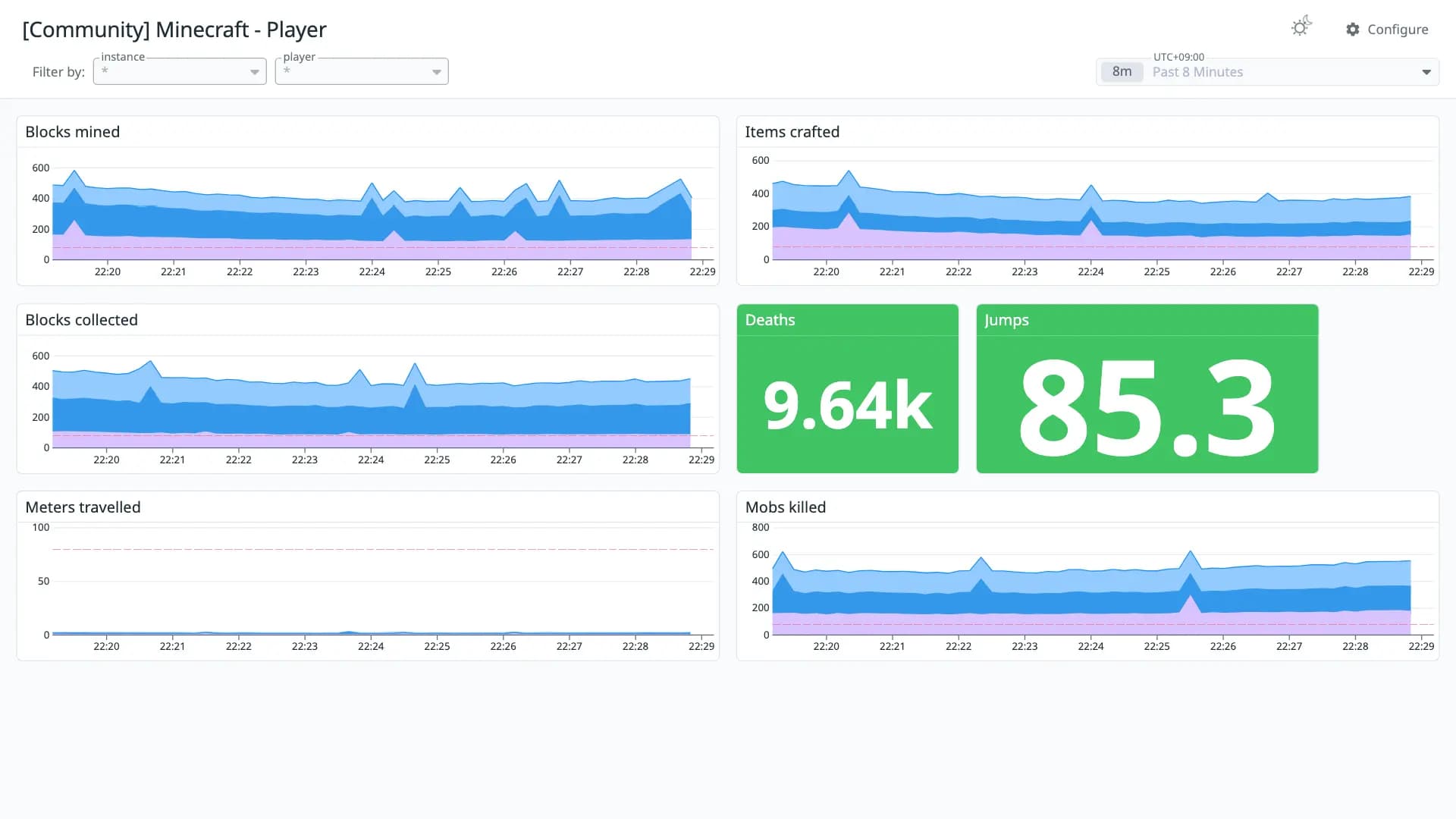Click the red dashed threshold in Meters travelled
Image resolution: width=1456 pixels, height=819 pixels.
[383, 549]
